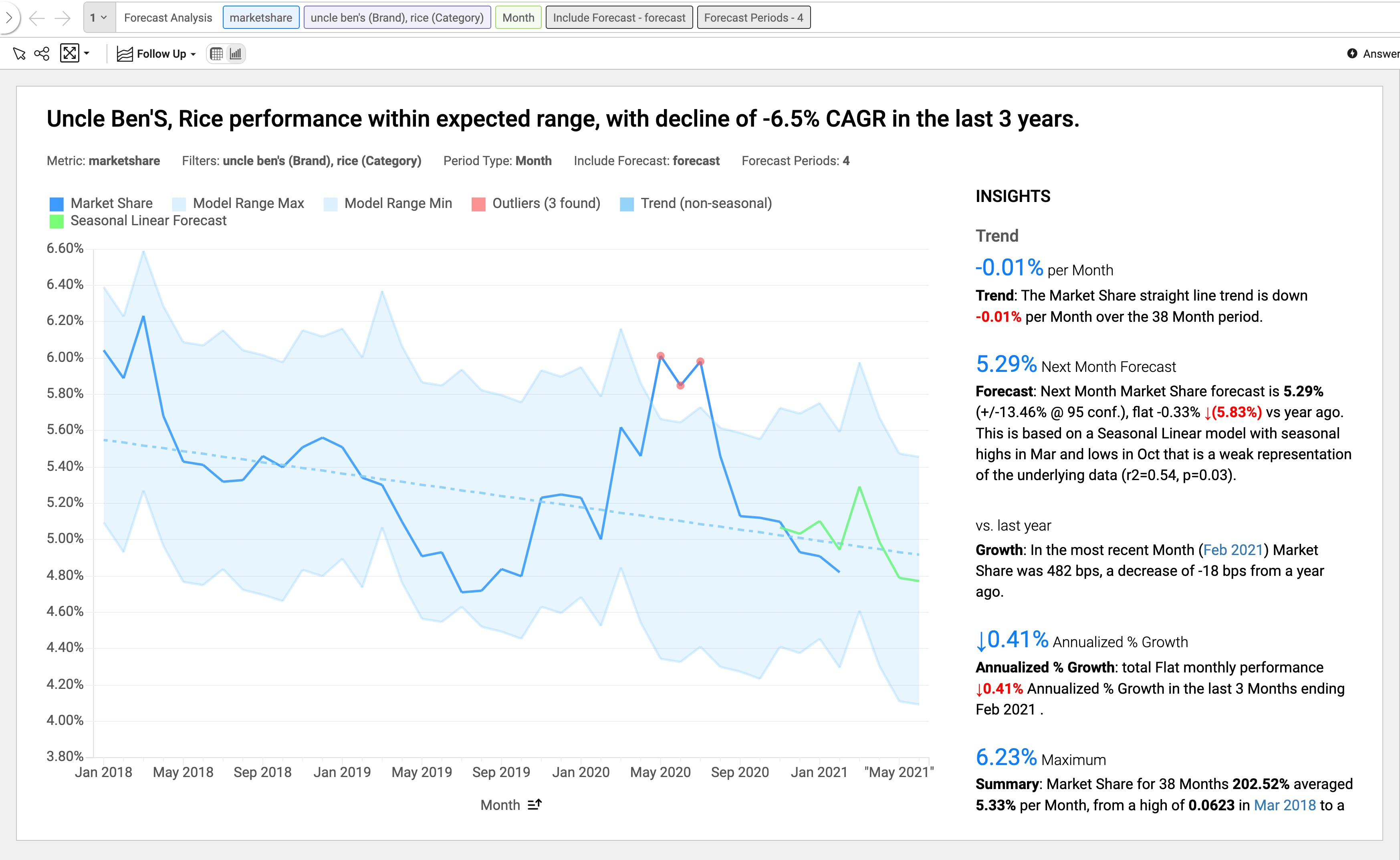The height and width of the screenshot is (860, 1400).
Task: Click the back navigation arrow
Action: [36, 18]
